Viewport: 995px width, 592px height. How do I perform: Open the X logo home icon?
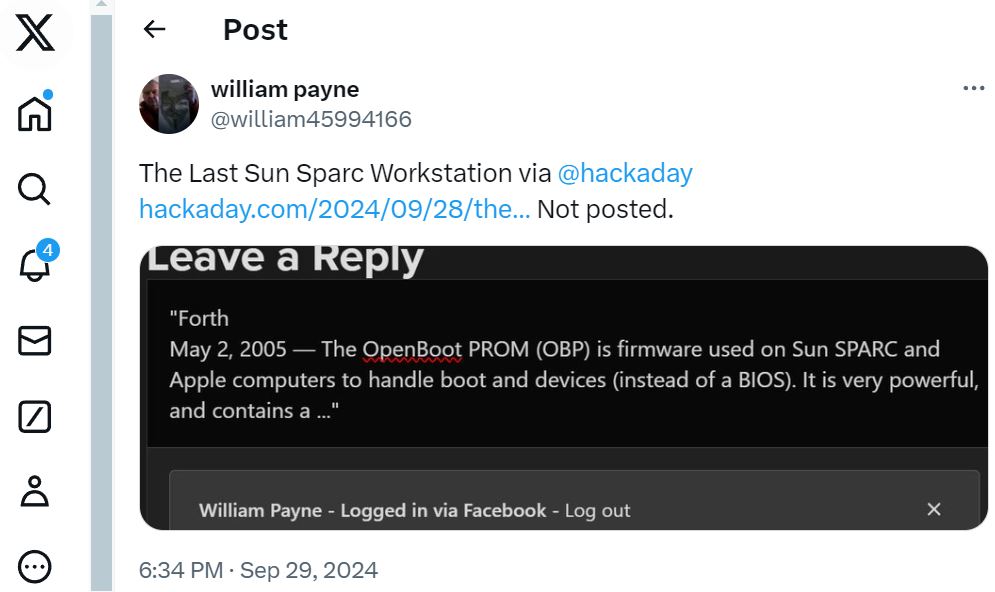pyautogui.click(x=35, y=33)
